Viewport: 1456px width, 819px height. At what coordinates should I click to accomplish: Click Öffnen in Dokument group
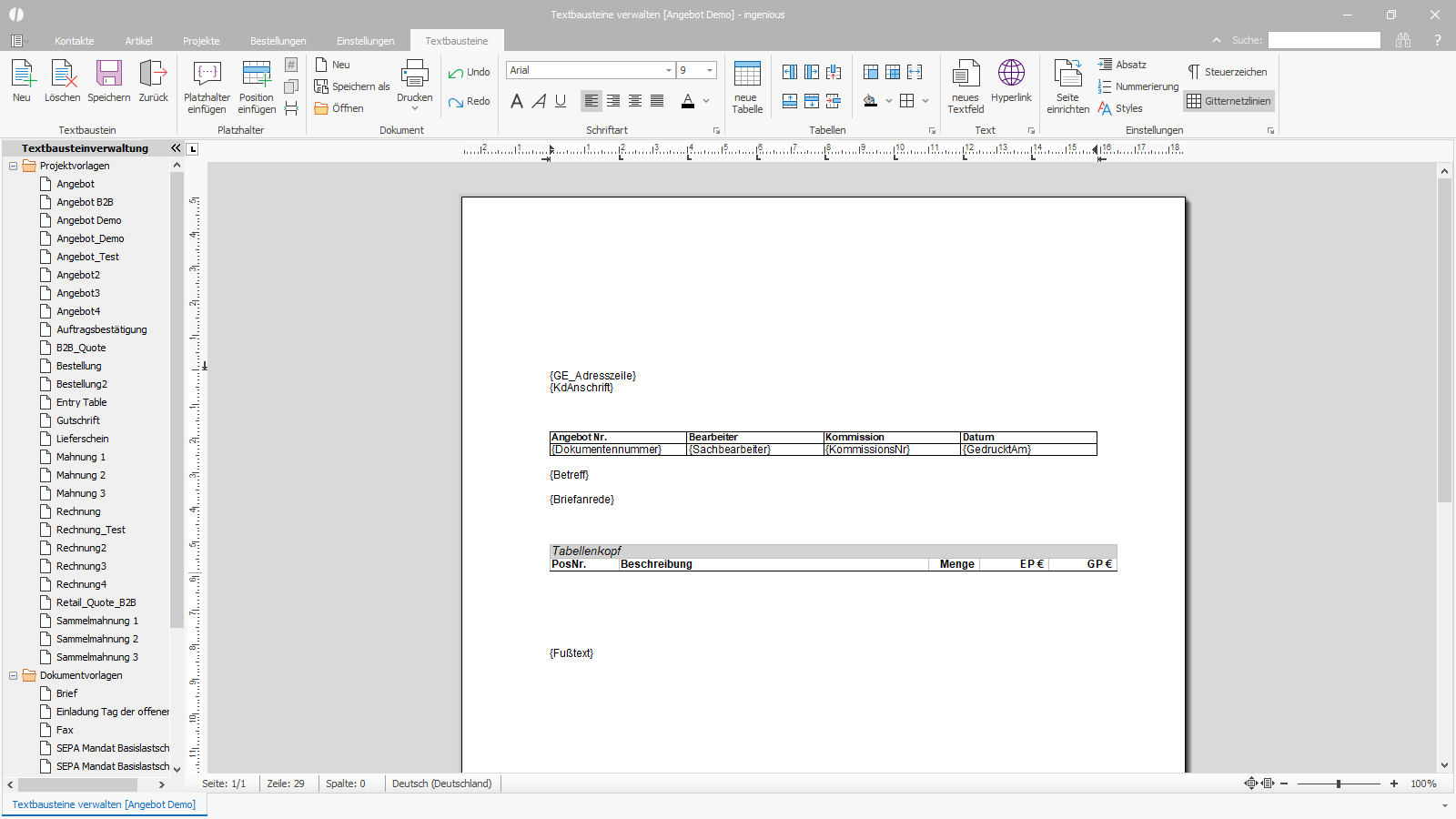click(339, 108)
